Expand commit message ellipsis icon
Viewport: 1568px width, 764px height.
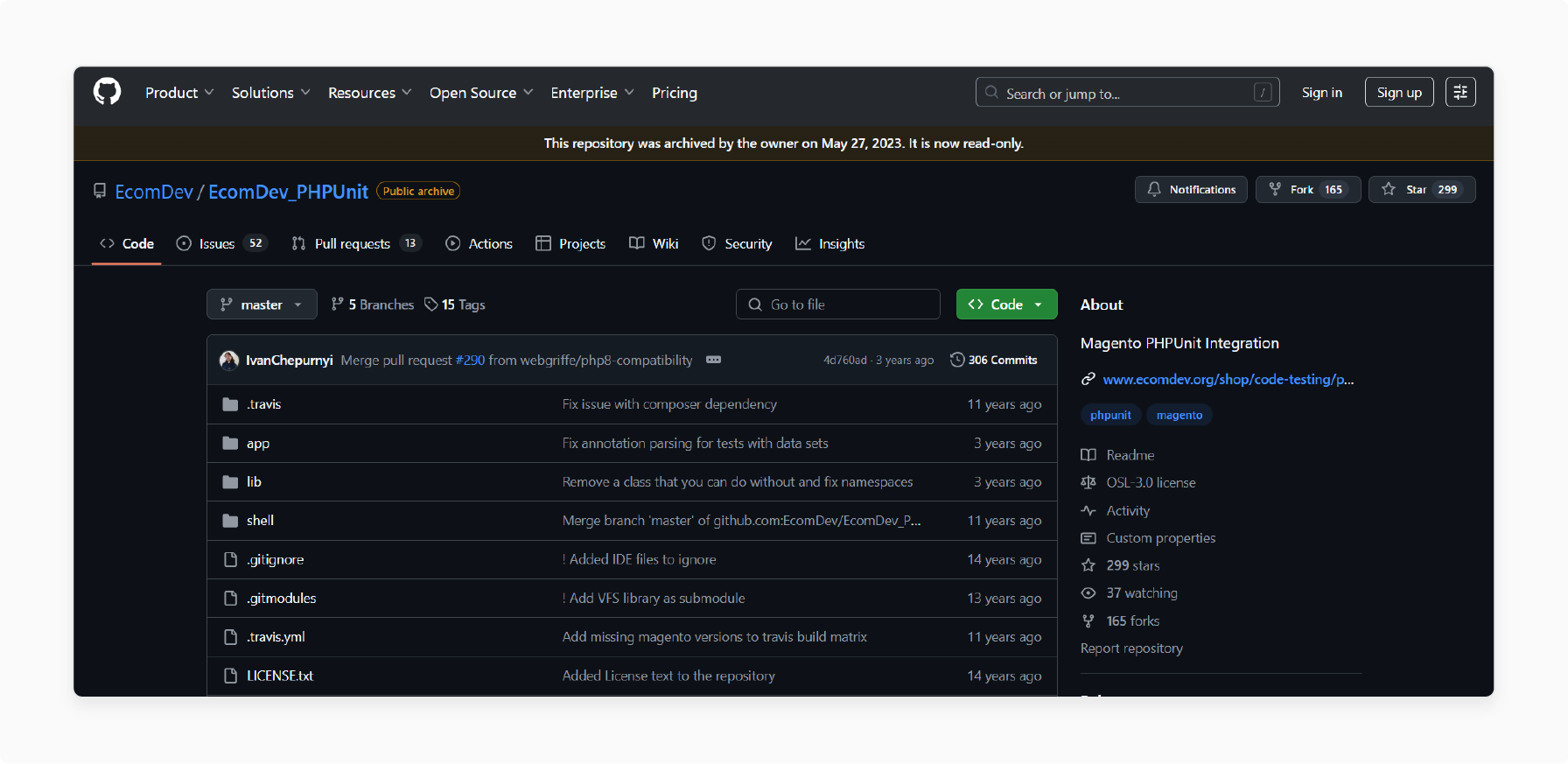coord(714,360)
